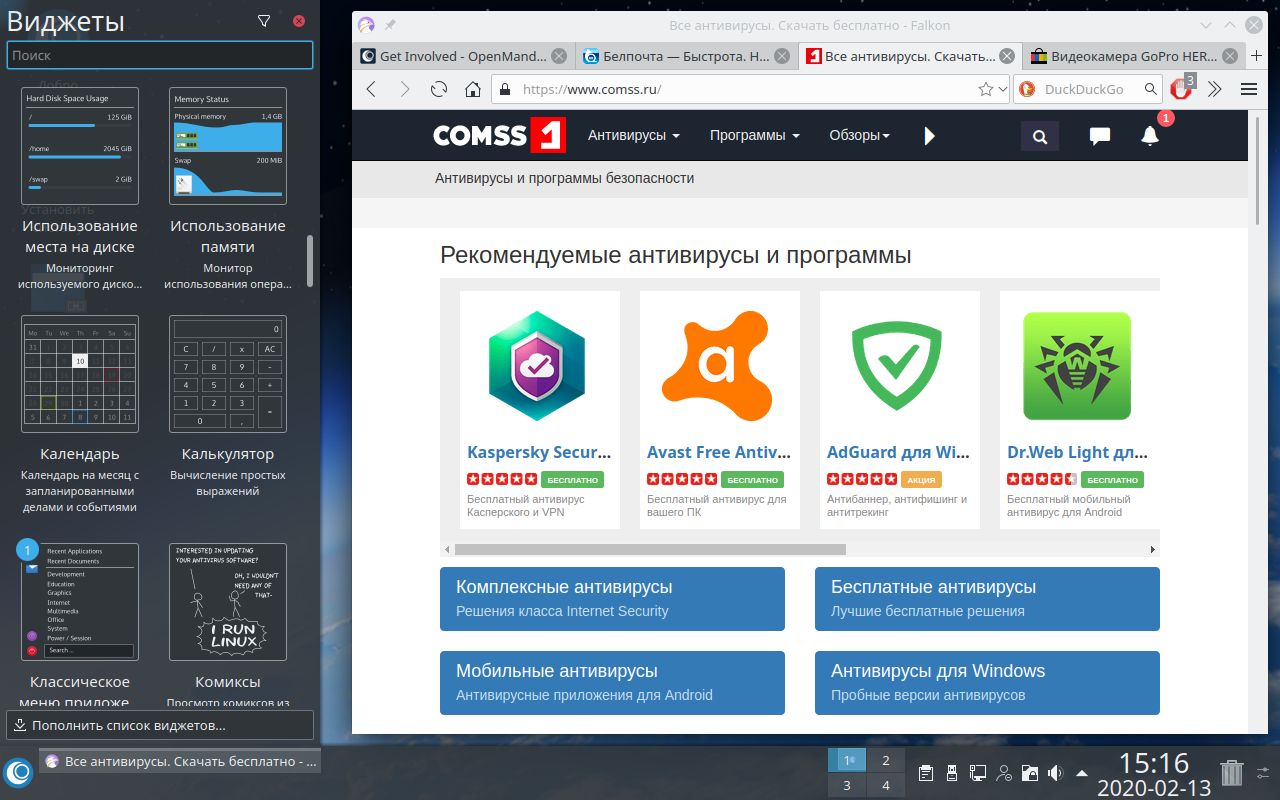
Task: Go forward in browser history
Action: [x=405, y=89]
